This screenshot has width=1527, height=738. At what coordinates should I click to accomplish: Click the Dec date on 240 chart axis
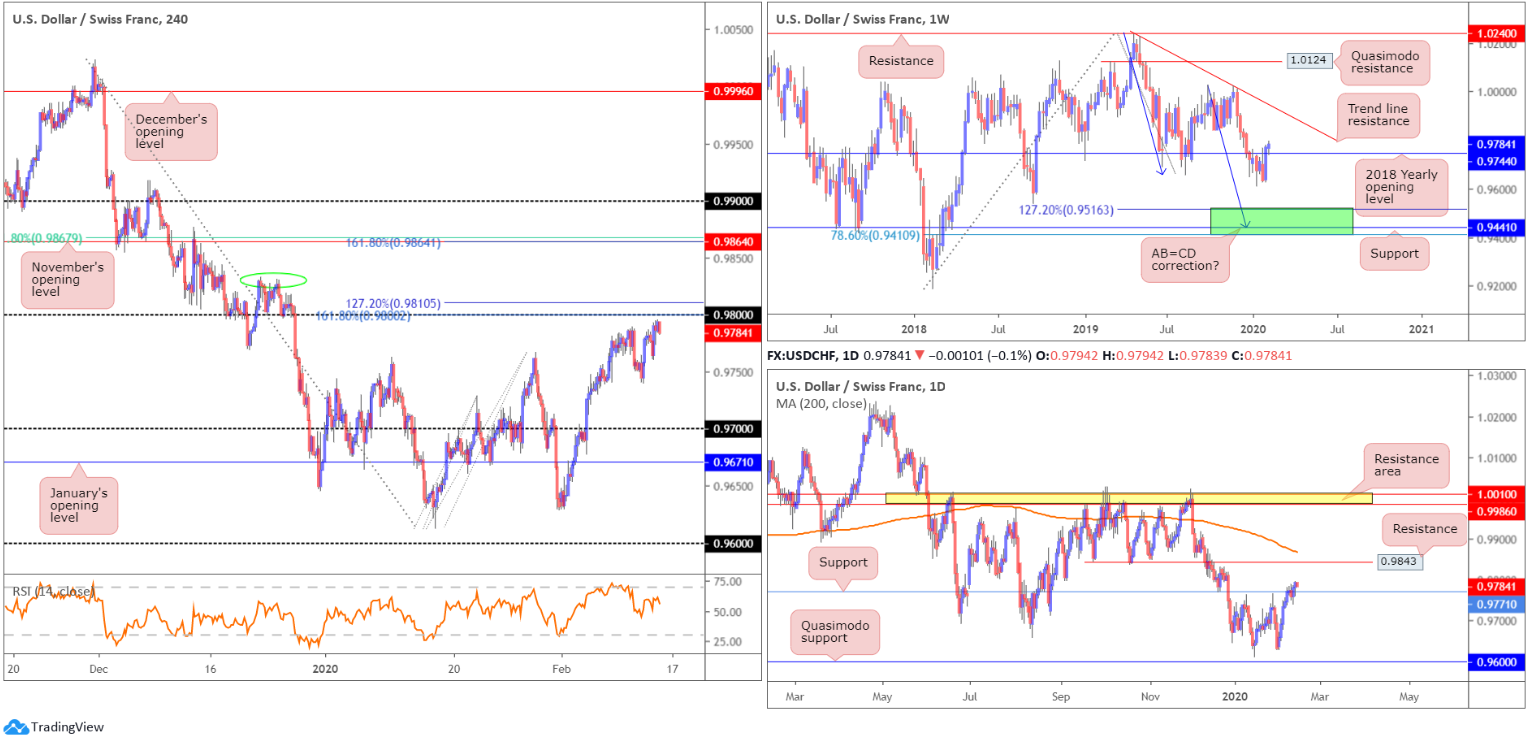(x=98, y=668)
